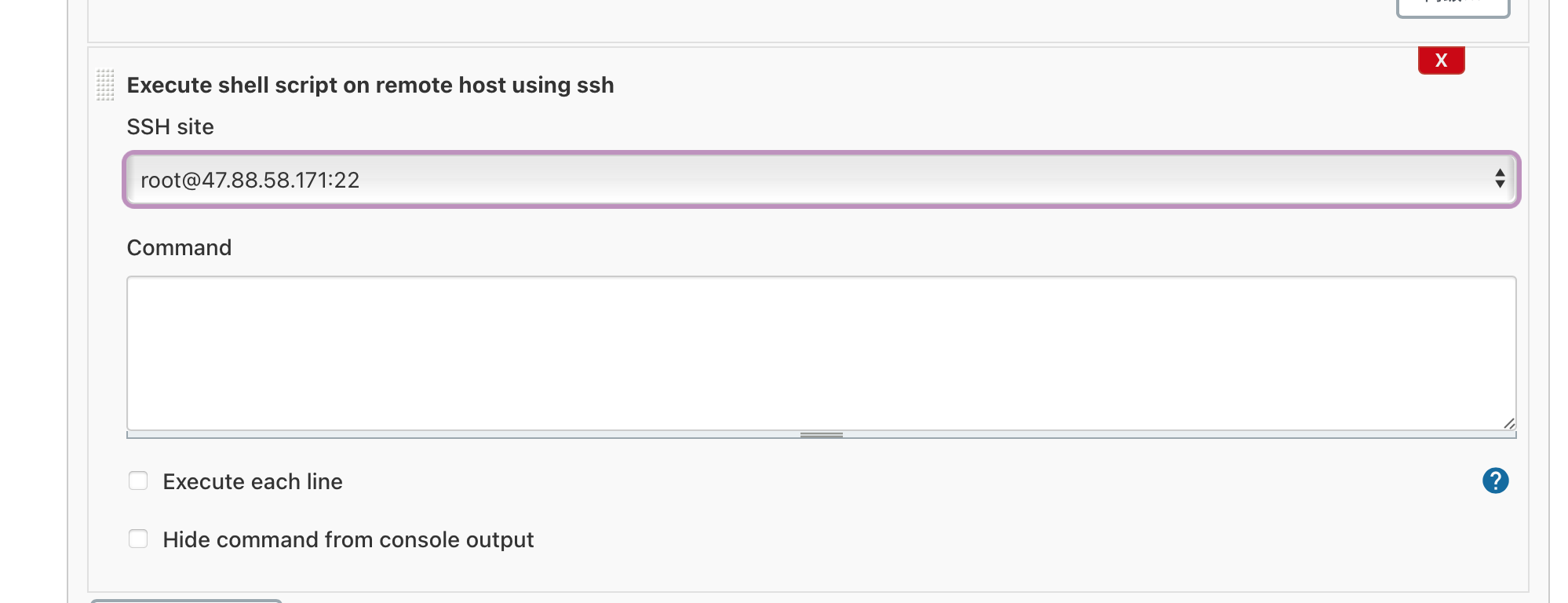The height and width of the screenshot is (603, 1568).
Task: Click the "SSH site" field label
Action: tap(170, 126)
